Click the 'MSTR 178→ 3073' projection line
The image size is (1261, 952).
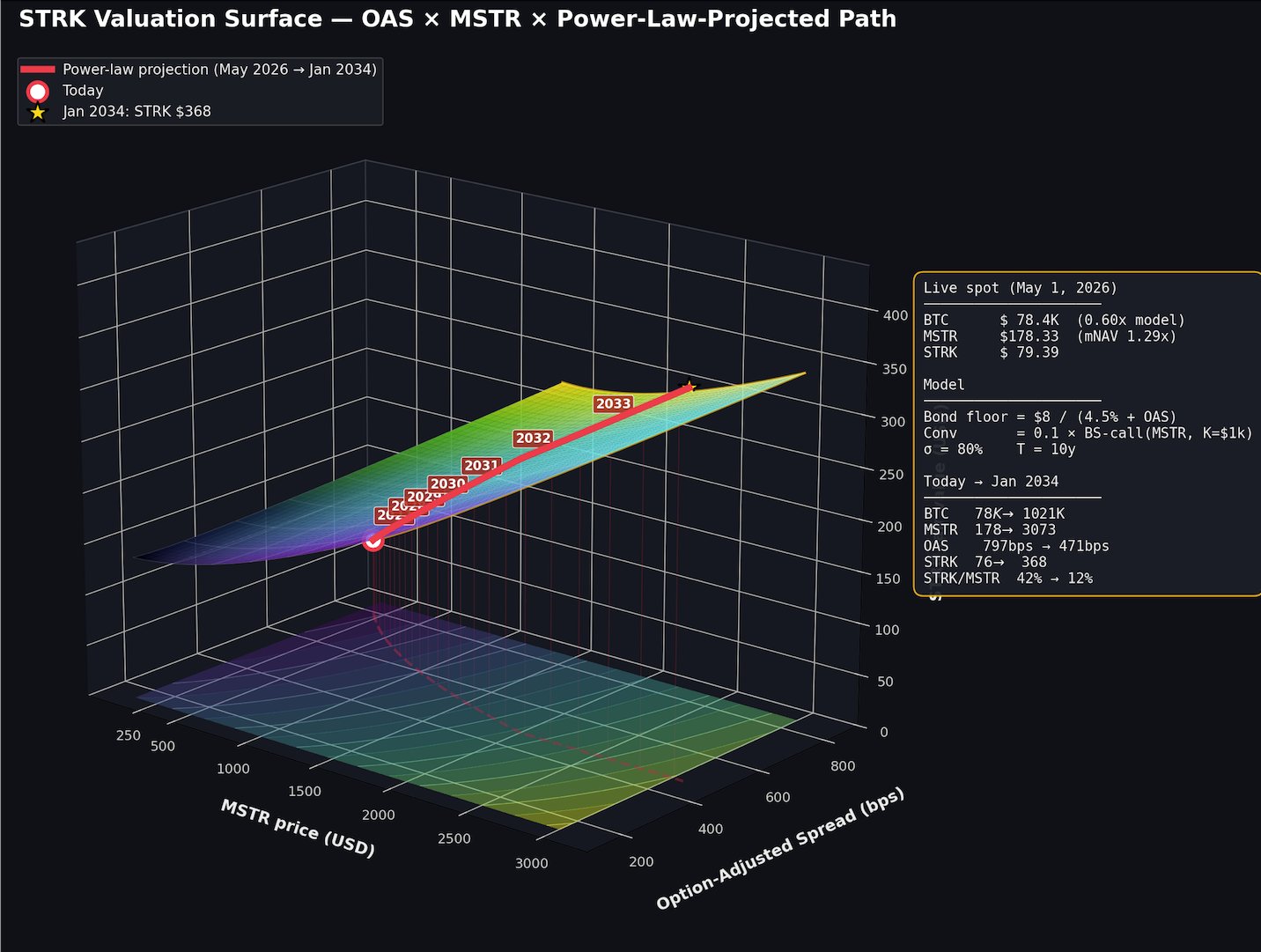pos(990,530)
